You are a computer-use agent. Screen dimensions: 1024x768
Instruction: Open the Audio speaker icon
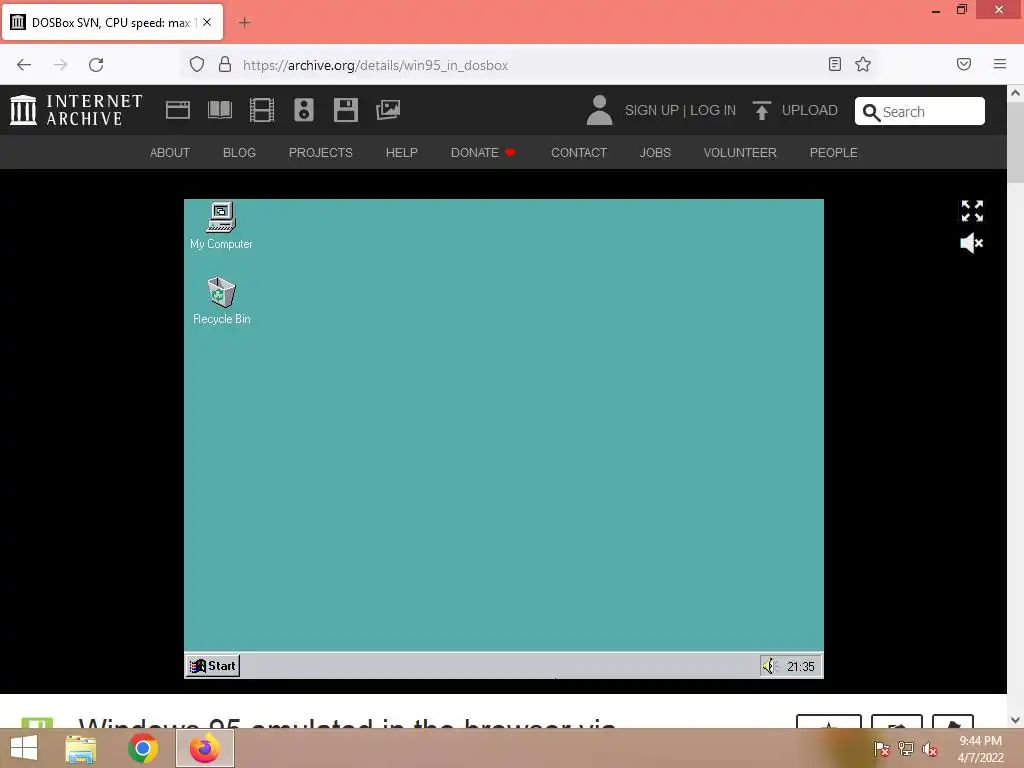pyautogui.click(x=304, y=110)
